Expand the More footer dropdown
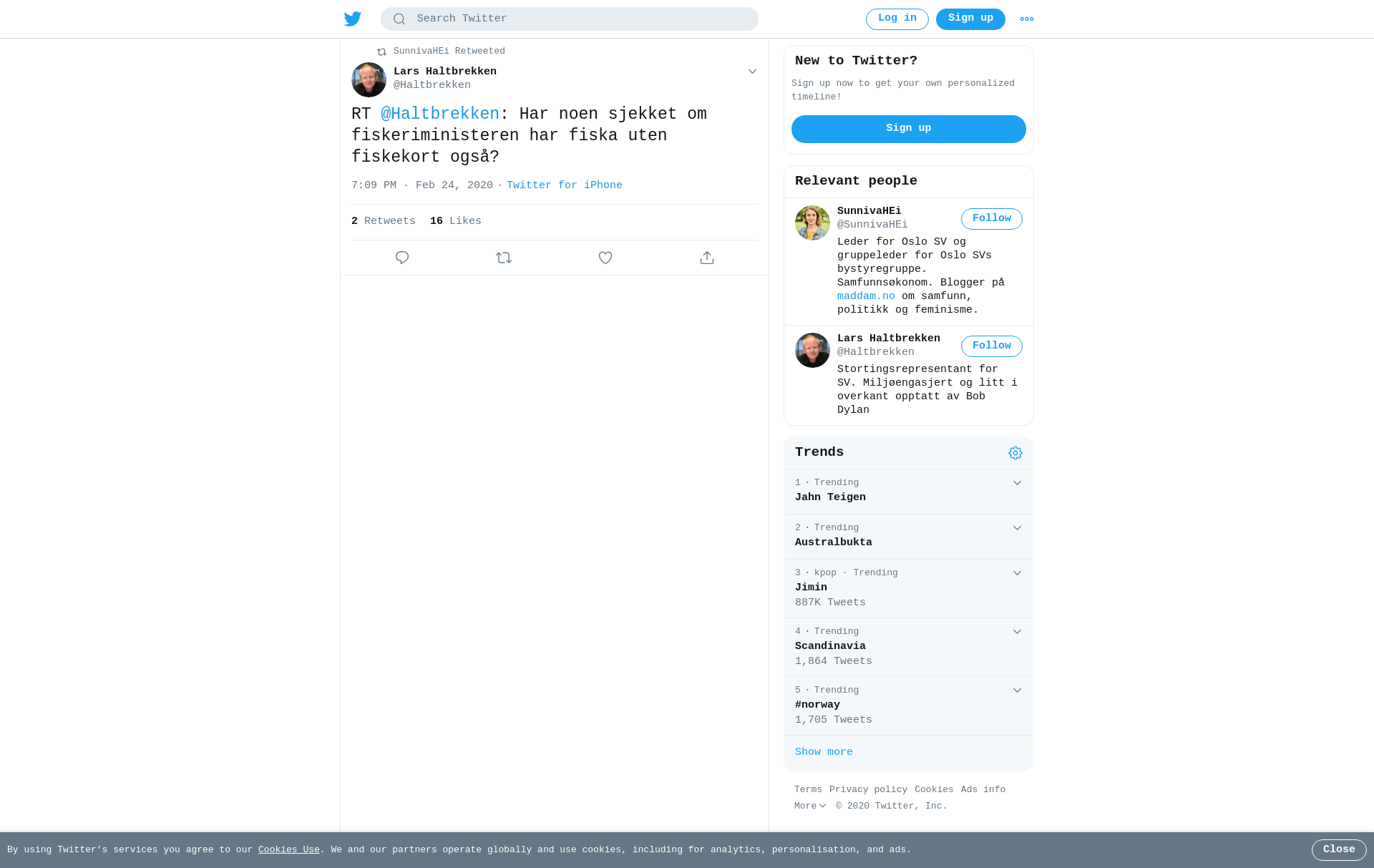 click(810, 806)
